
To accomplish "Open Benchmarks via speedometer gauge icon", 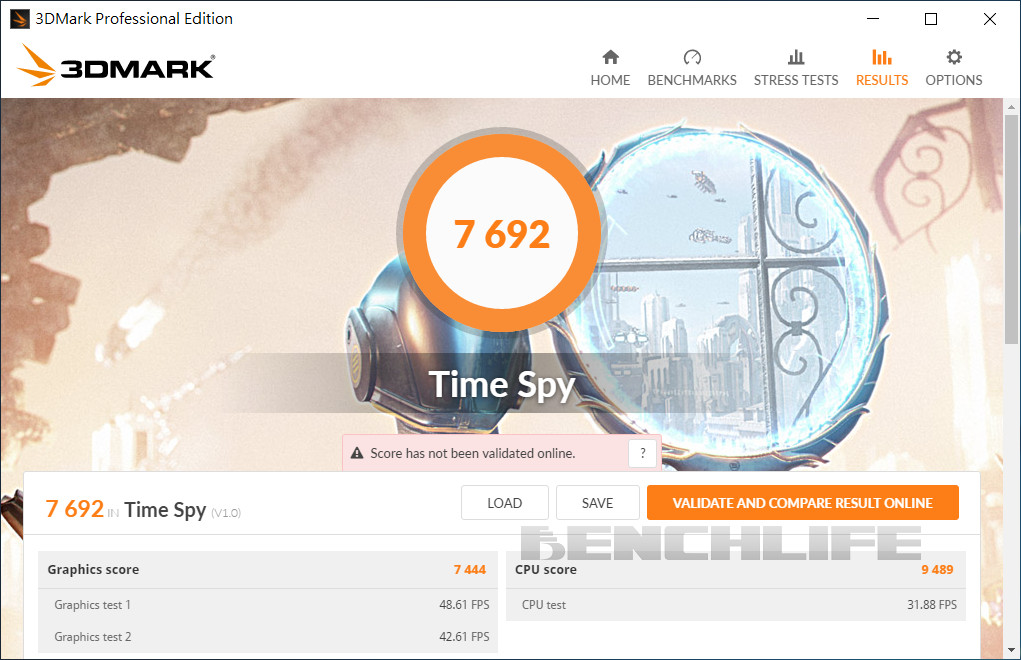I will coord(692,57).
